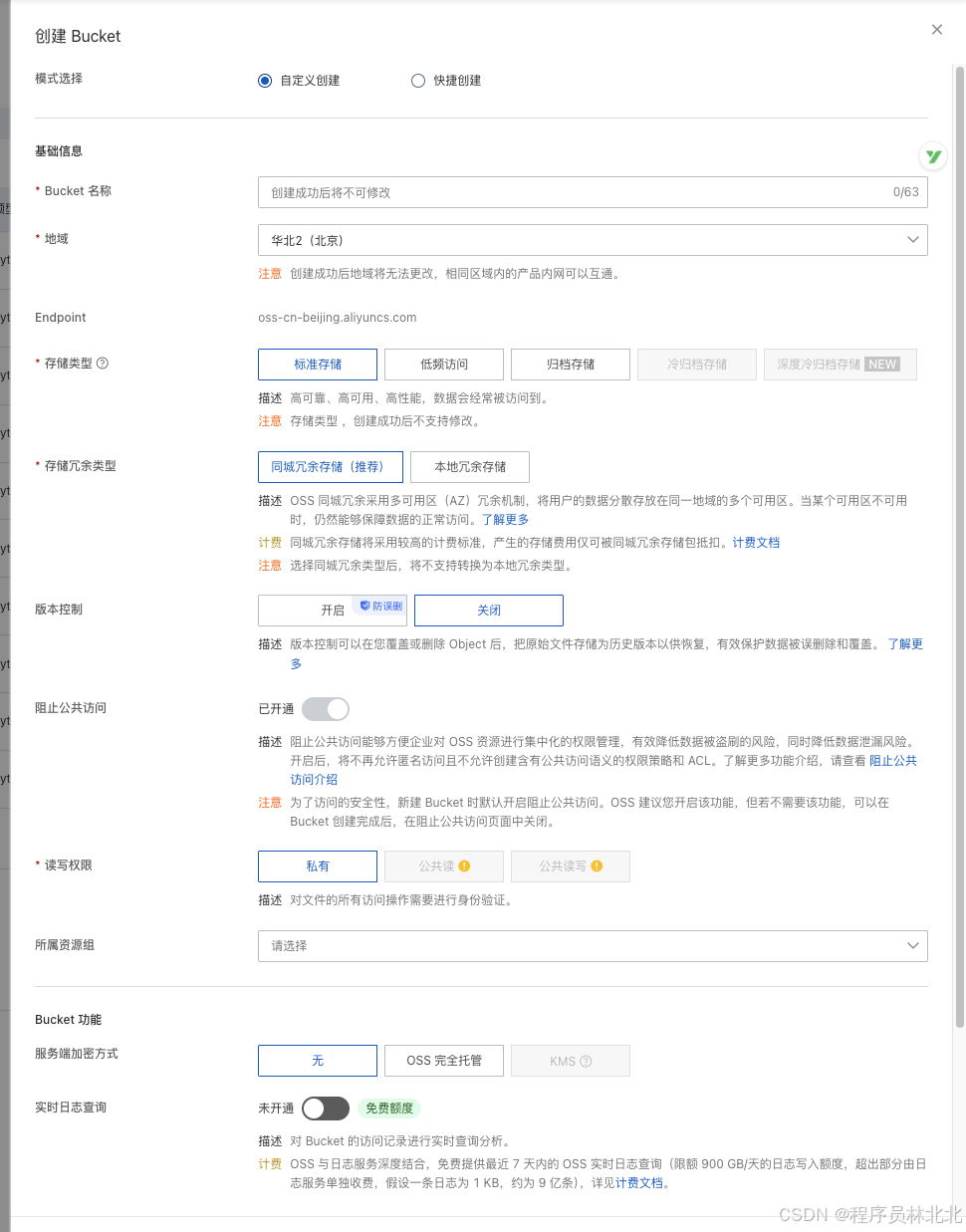The image size is (966, 1232).
Task: Choose 深度冷归档存储 NEW option
Action: [841, 365]
